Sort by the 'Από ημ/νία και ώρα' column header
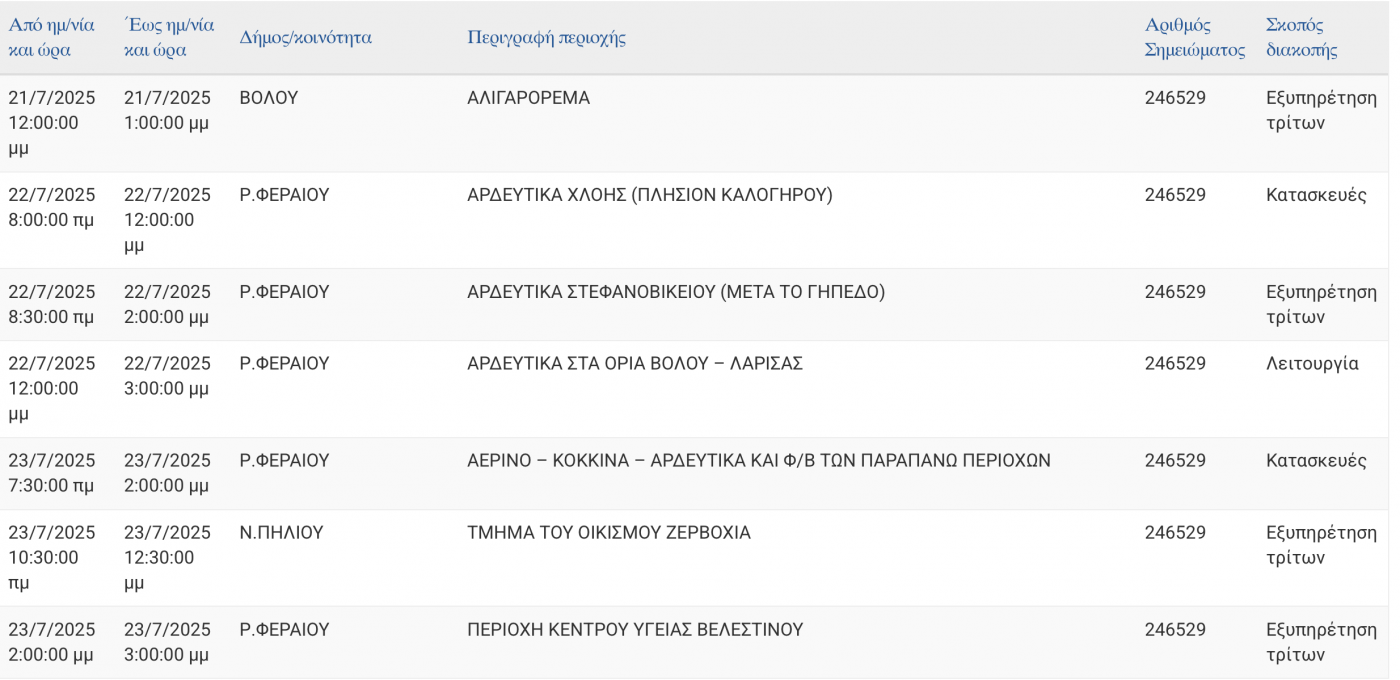This screenshot has height=680, width=1400. point(52,38)
